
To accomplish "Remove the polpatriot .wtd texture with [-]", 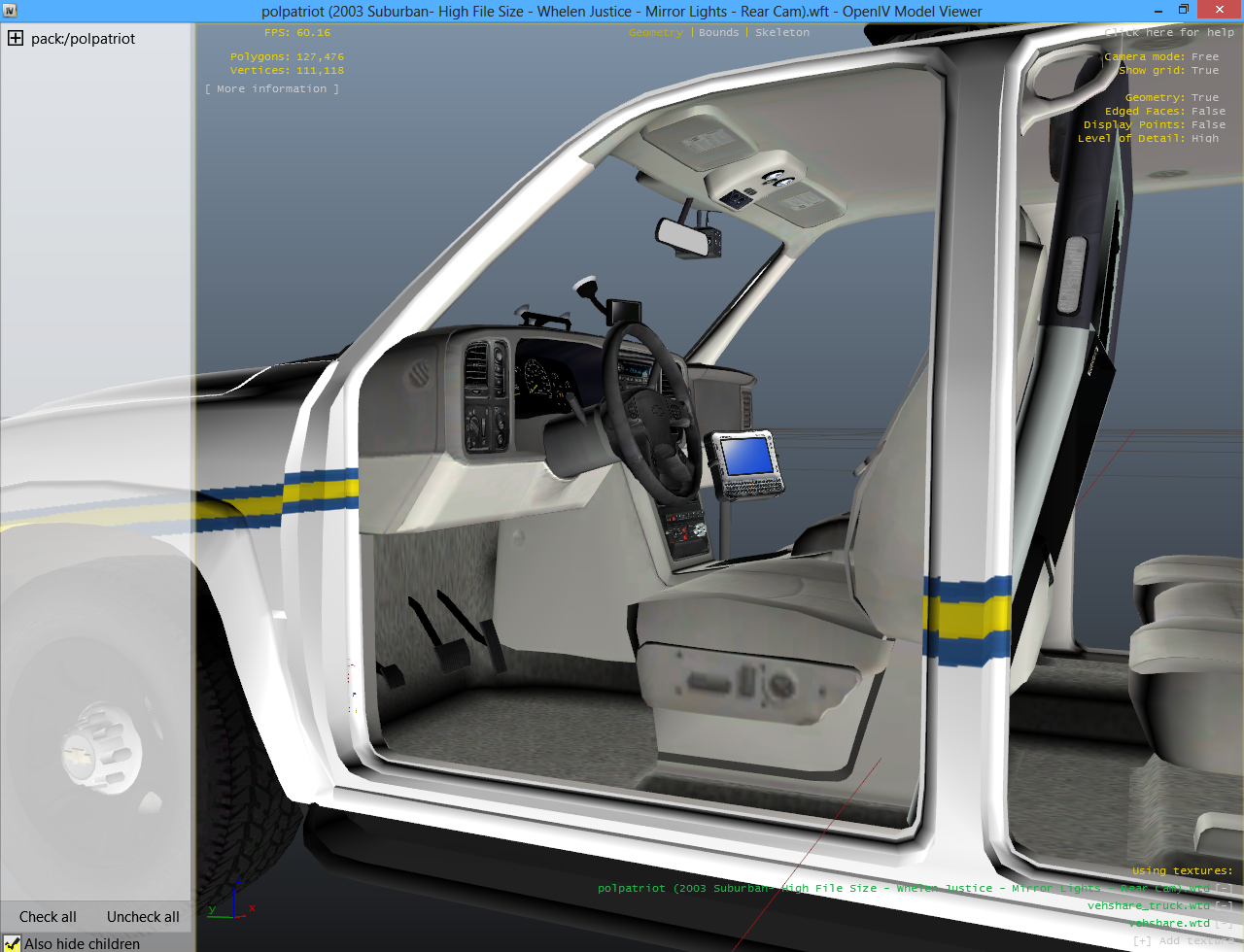I will pos(1225,888).
